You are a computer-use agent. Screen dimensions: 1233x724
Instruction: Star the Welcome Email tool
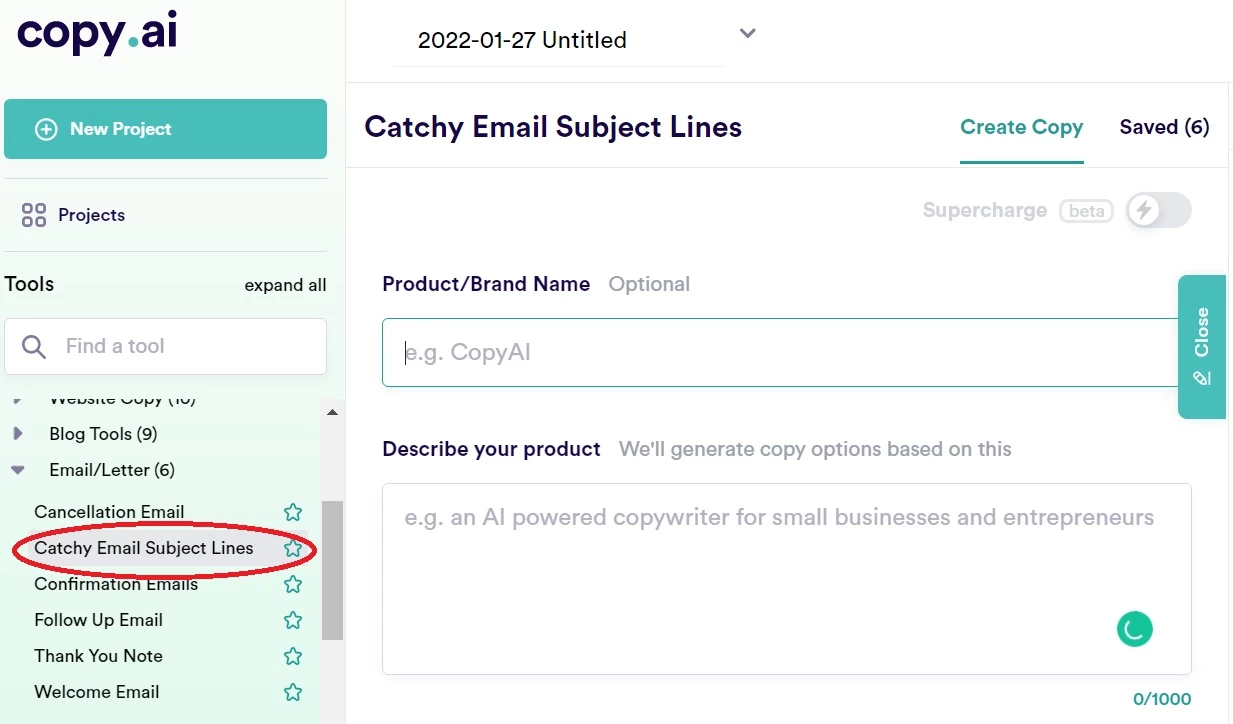click(x=293, y=692)
